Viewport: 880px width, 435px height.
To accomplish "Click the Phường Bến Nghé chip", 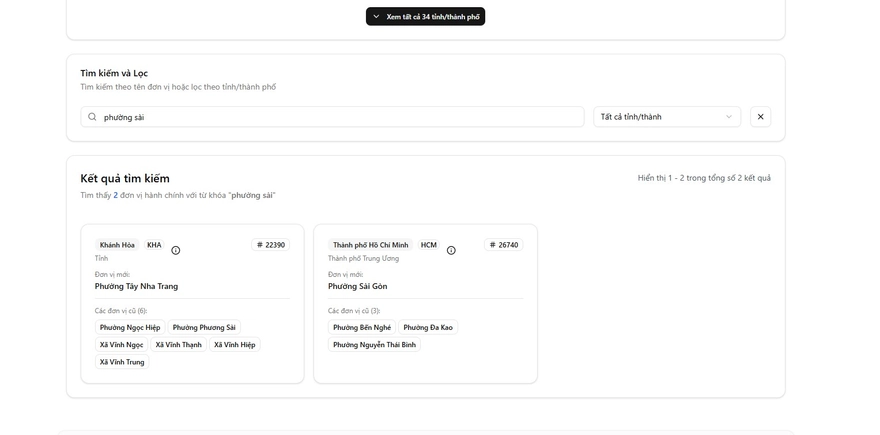I will [361, 327].
